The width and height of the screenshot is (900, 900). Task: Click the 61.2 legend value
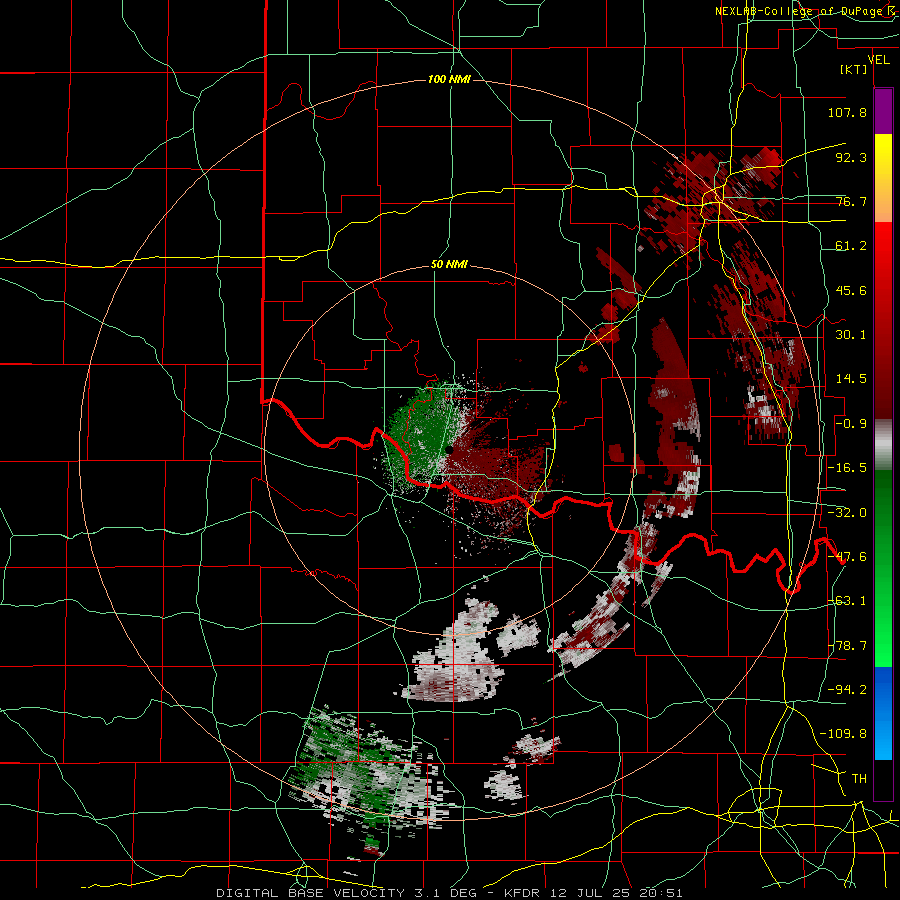pos(851,246)
